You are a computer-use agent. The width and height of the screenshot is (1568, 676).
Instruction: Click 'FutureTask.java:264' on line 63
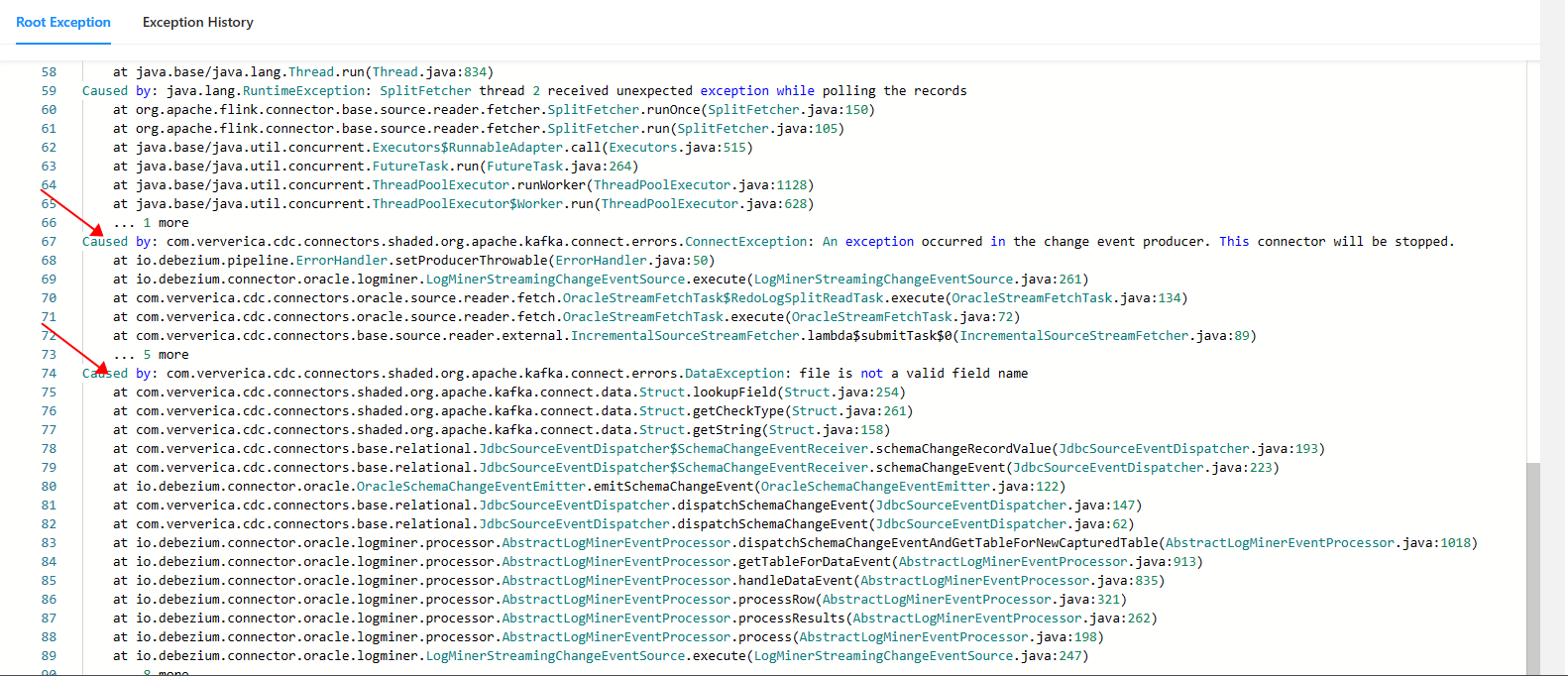(x=559, y=166)
